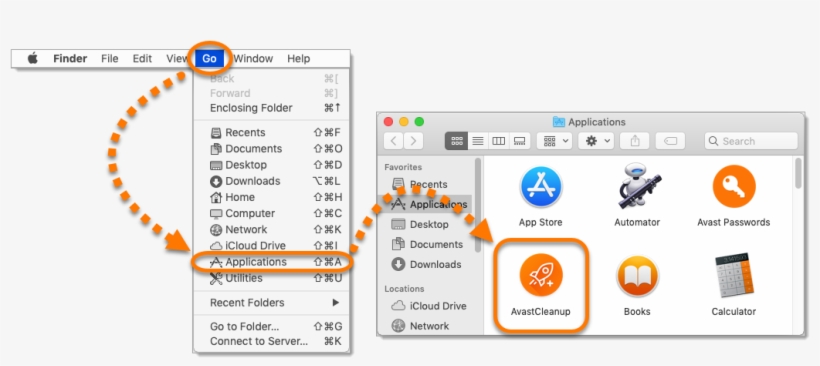The width and height of the screenshot is (820, 366).
Task: Switch to icon view
Action: [x=456, y=141]
